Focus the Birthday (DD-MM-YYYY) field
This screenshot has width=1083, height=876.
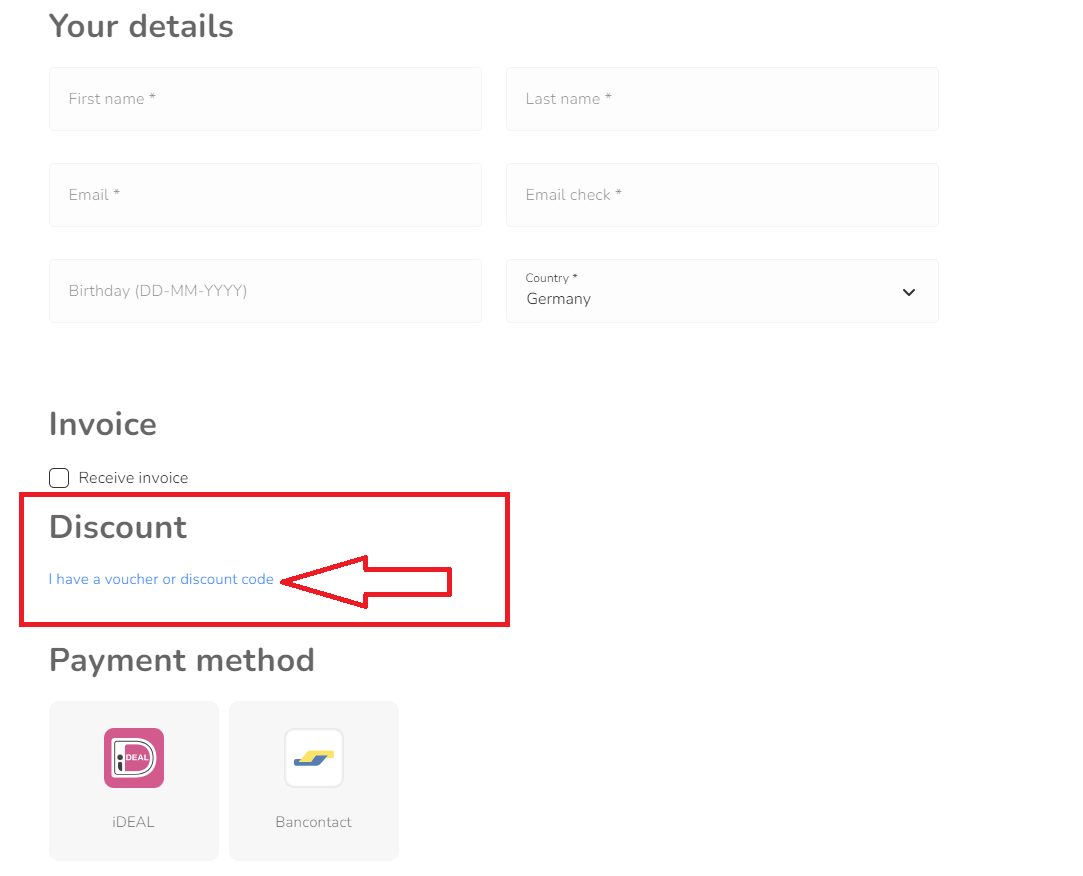point(265,291)
